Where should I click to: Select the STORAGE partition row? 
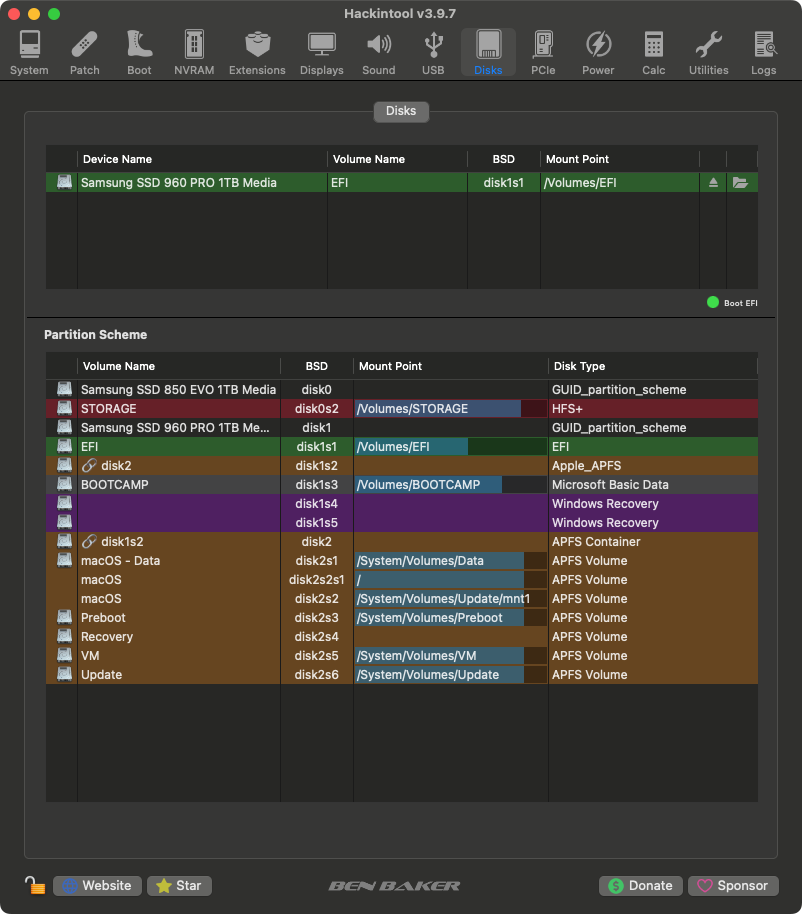pyautogui.click(x=402, y=409)
